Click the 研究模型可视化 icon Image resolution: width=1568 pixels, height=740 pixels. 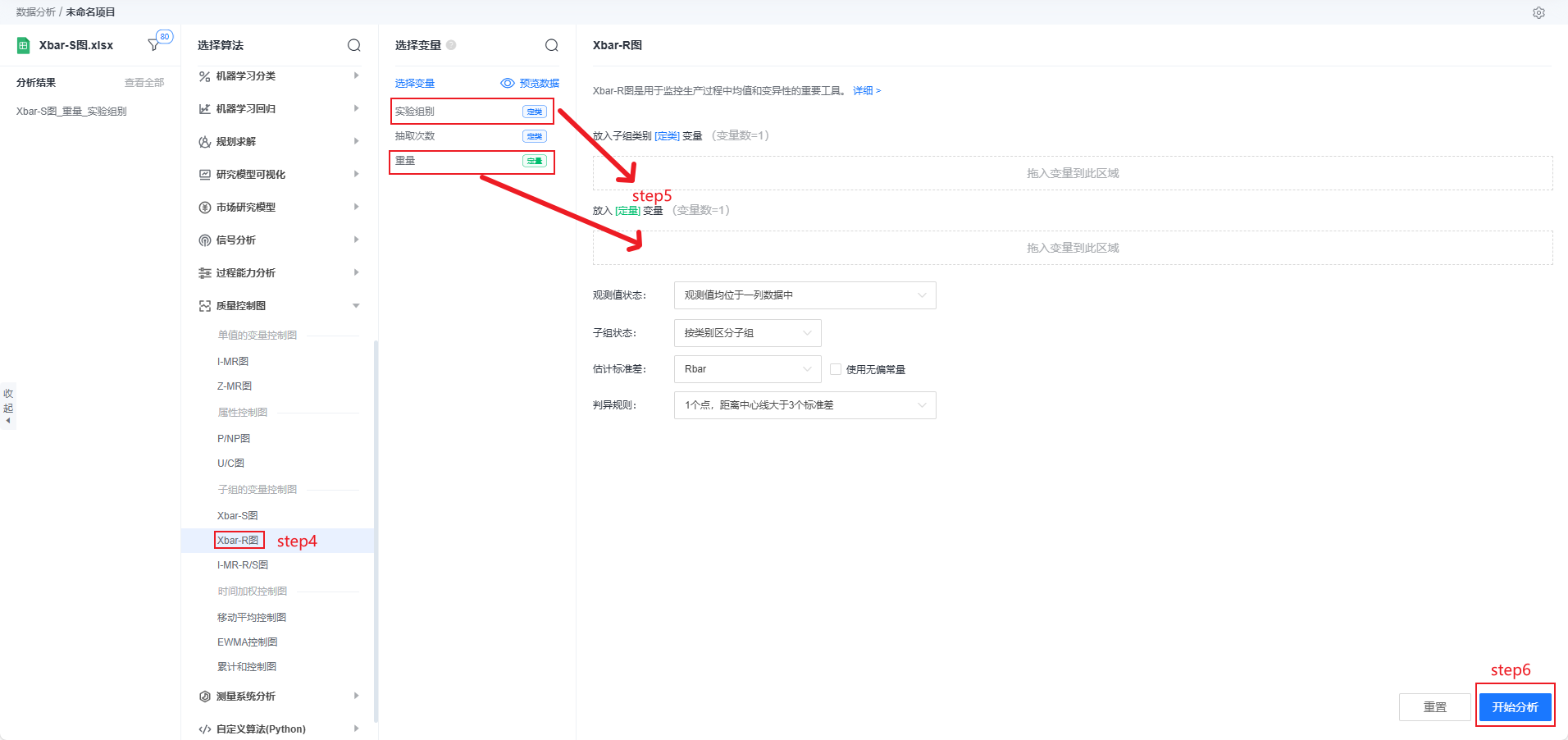[205, 175]
